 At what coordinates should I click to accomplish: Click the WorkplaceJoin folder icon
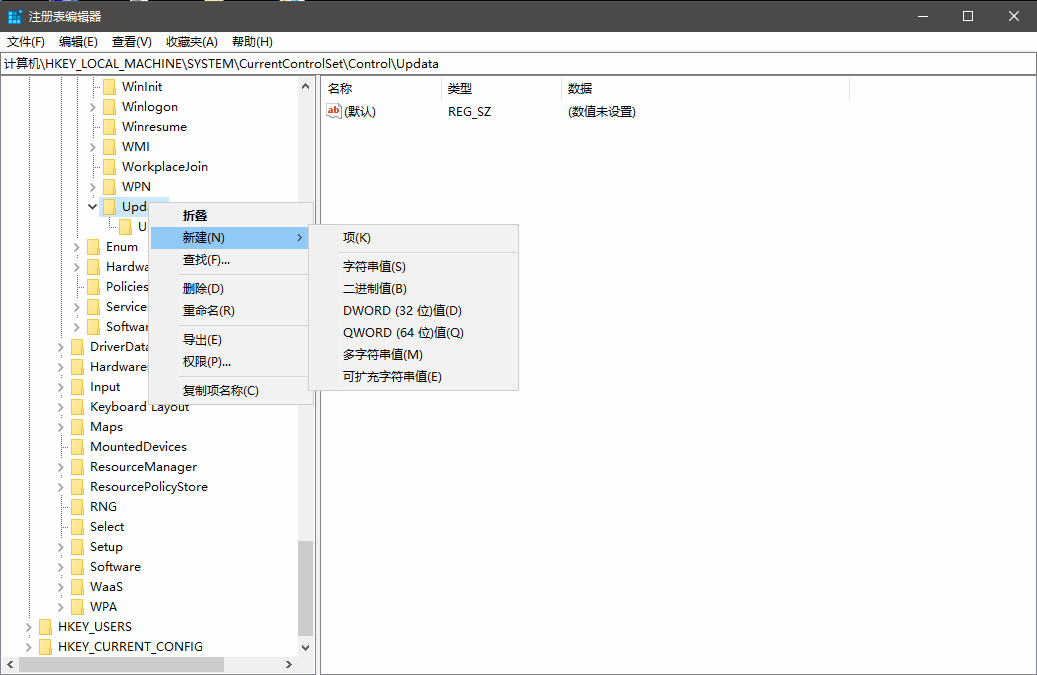point(110,167)
